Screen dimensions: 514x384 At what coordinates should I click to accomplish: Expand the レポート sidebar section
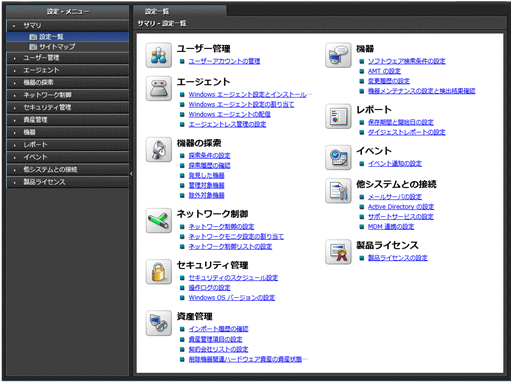point(14,145)
